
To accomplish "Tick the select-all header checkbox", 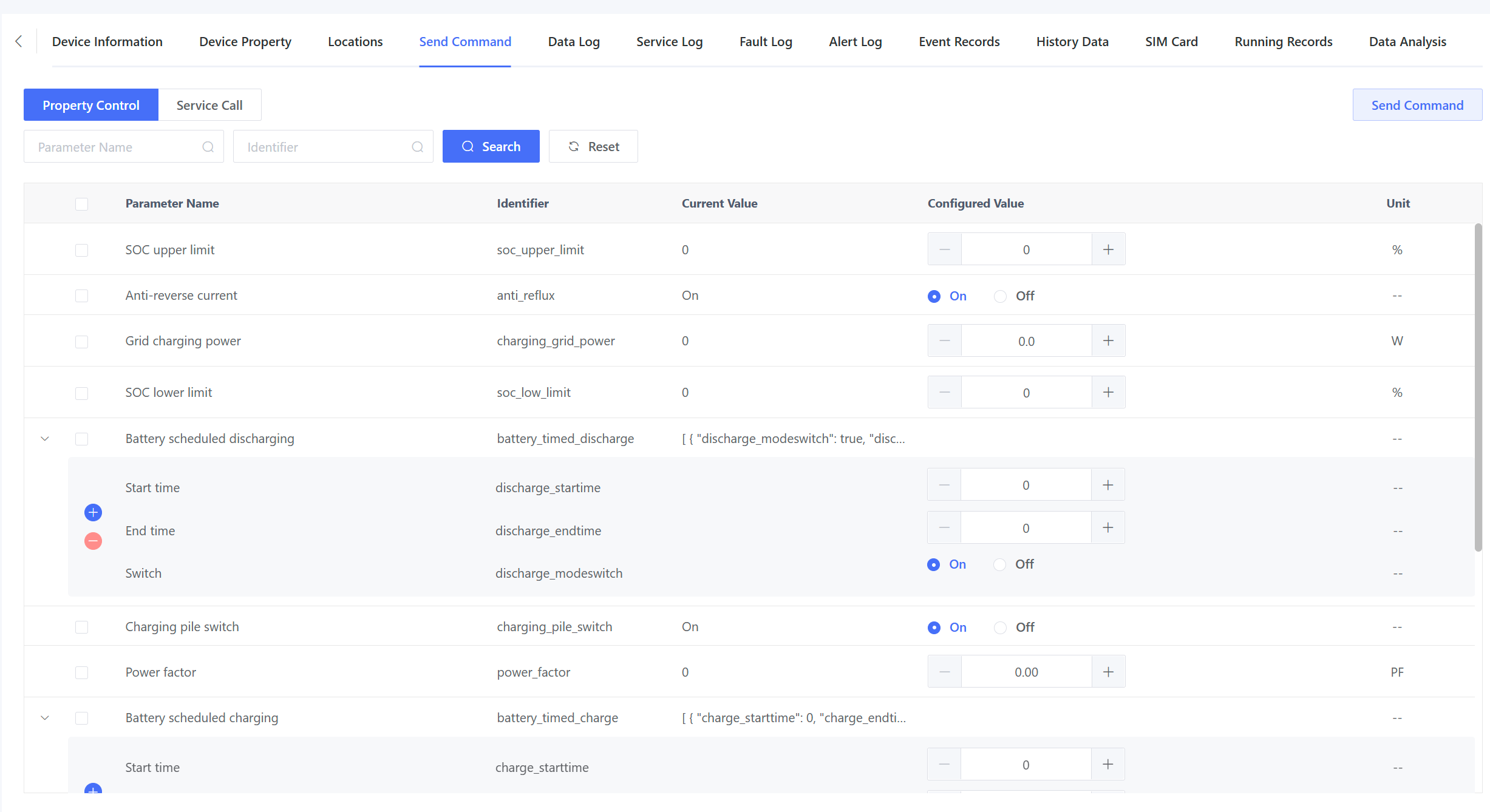I will pyautogui.click(x=82, y=204).
